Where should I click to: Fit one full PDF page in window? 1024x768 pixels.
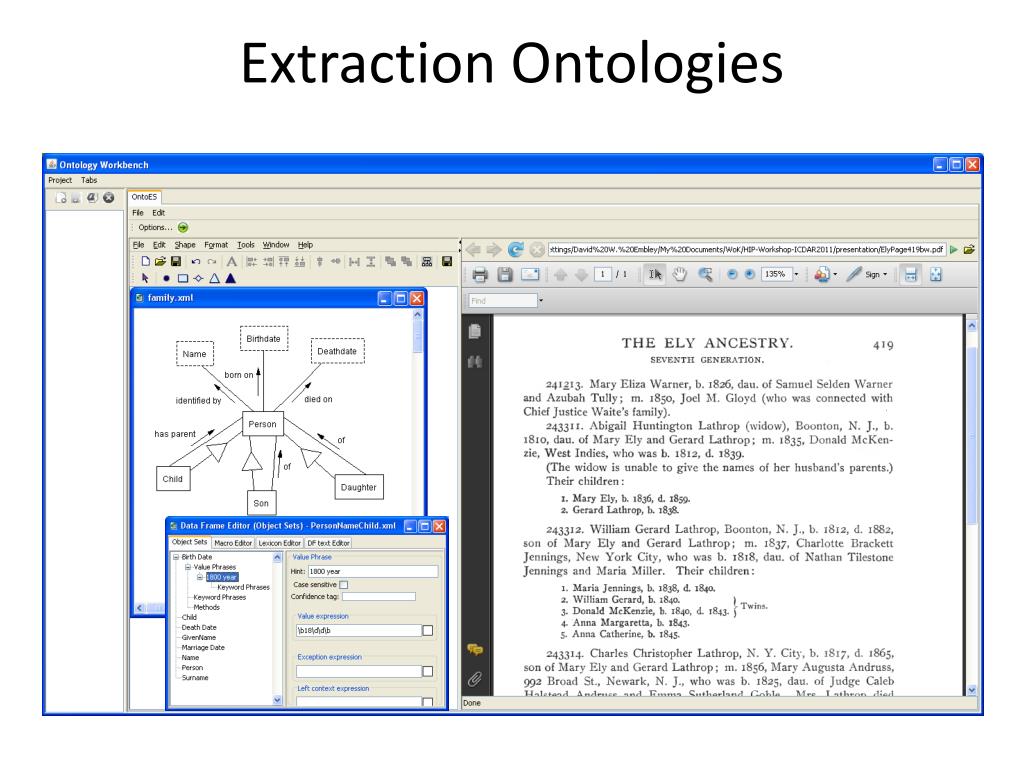936,274
